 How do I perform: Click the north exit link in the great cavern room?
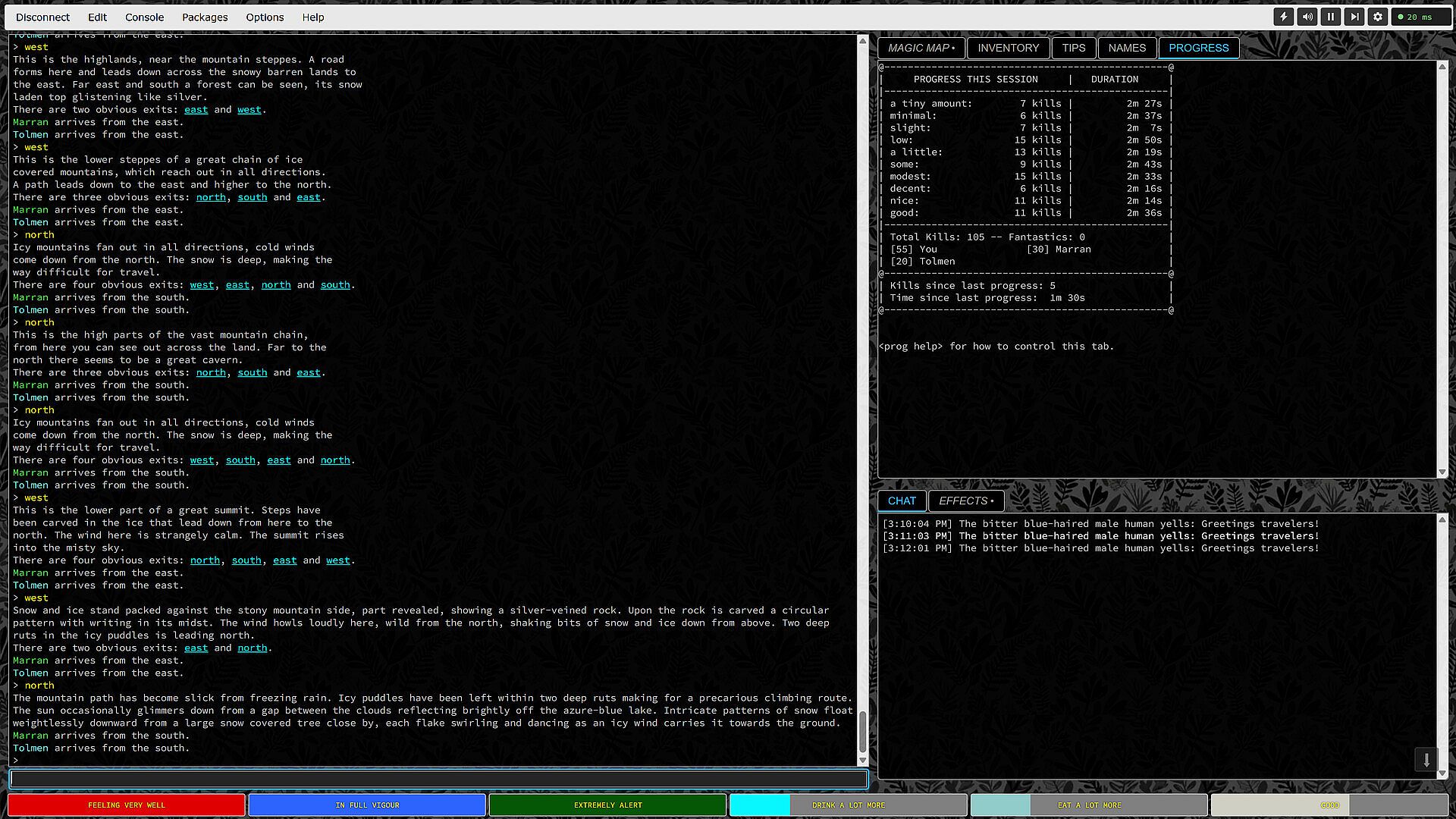point(211,372)
